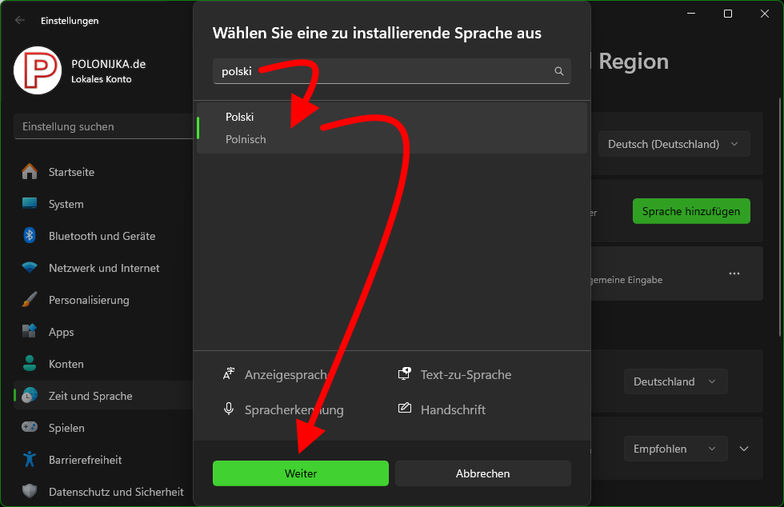Click the search magnifier icon in language box
The image size is (784, 507).
tap(559, 71)
